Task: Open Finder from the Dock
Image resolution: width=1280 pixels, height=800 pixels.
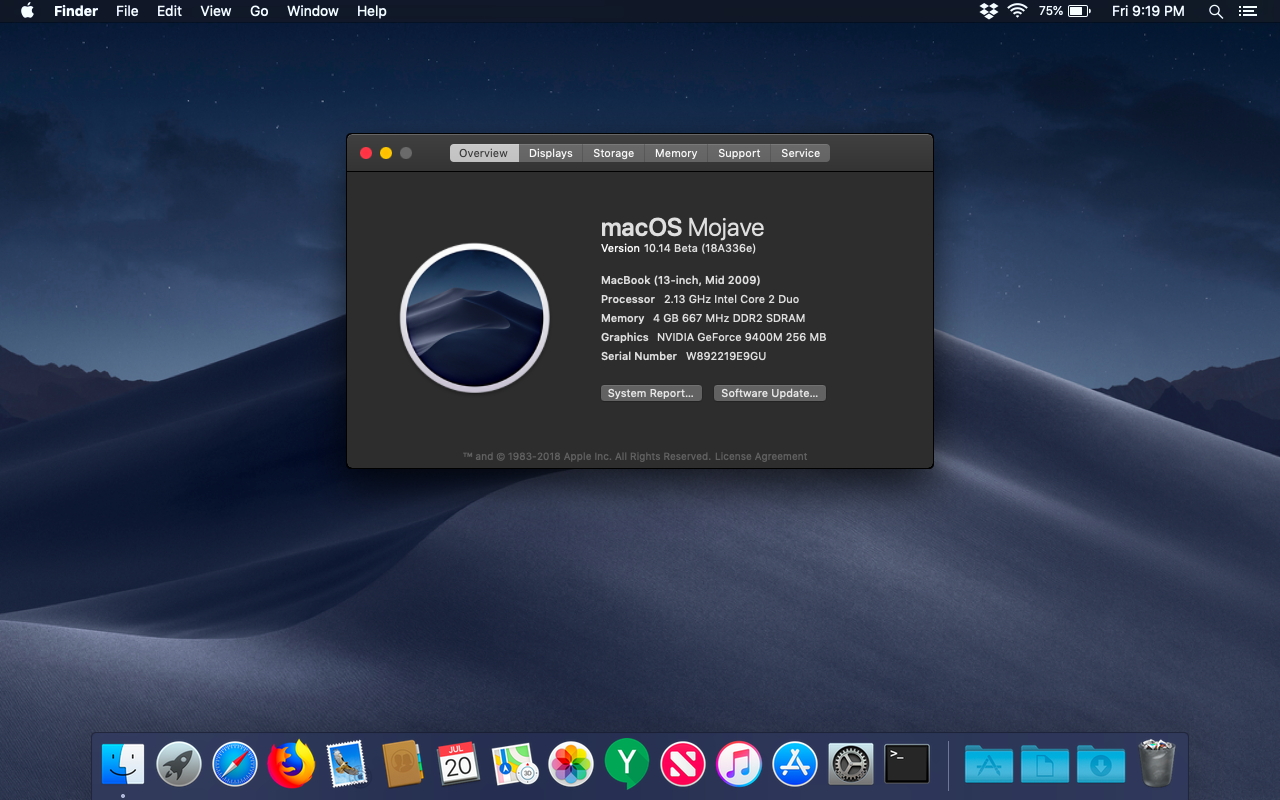Action: [x=123, y=765]
